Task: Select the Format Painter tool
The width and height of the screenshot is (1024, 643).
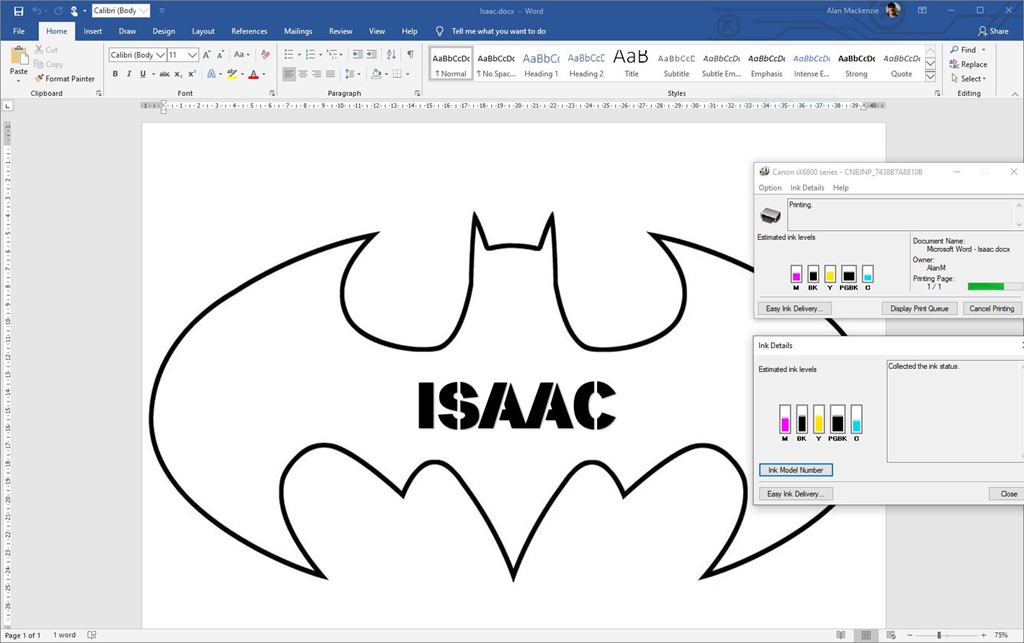Action: click(65, 78)
